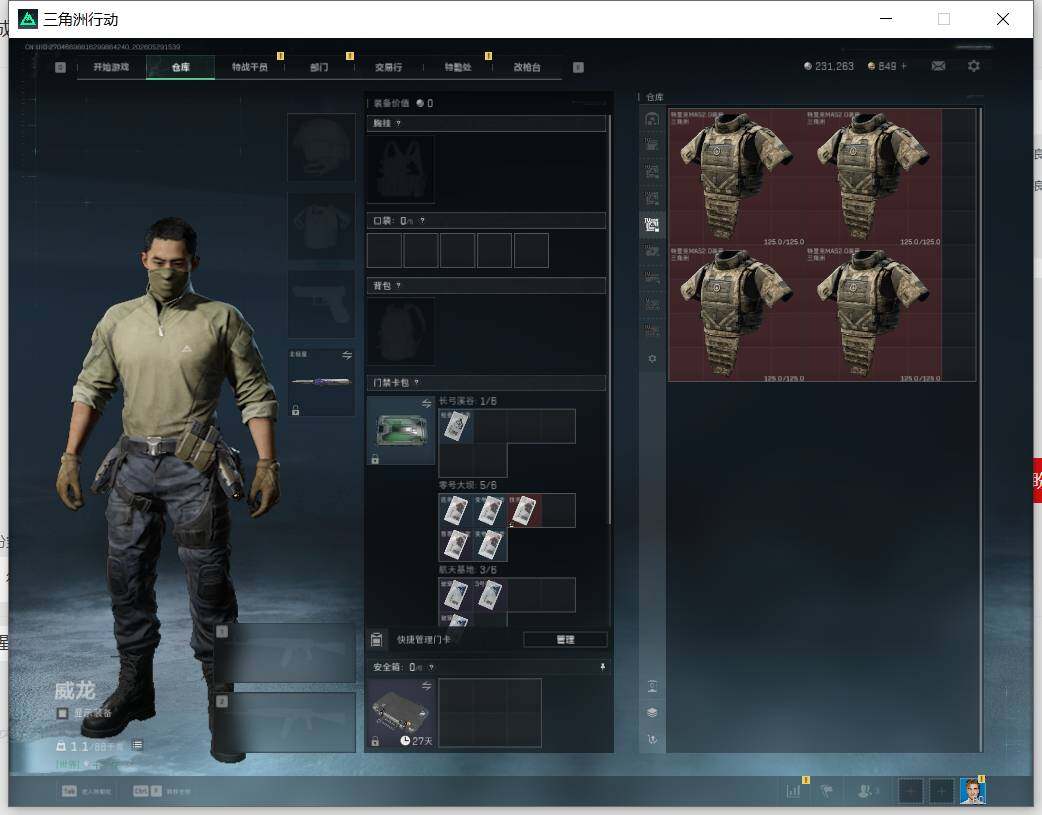The width and height of the screenshot is (1042, 815).
Task: Toggle the 显示装备 checkbox
Action: (x=62, y=713)
